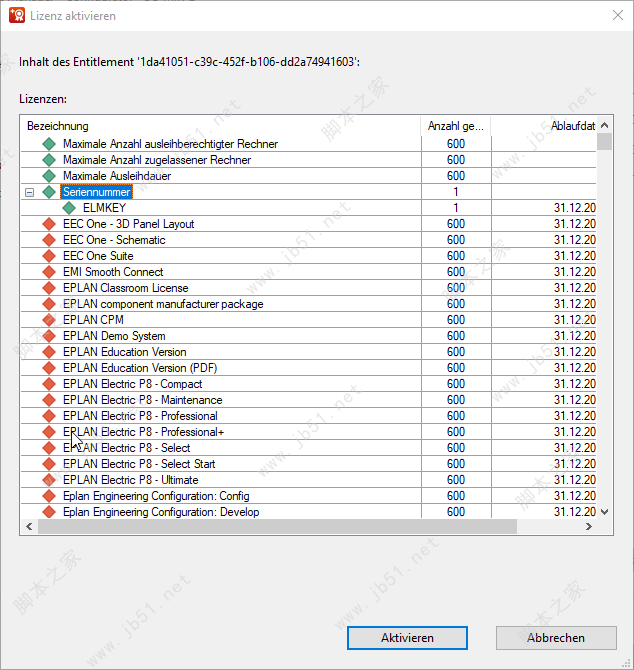Select 'EPLAN component manufacturer package' row text

(x=163, y=304)
